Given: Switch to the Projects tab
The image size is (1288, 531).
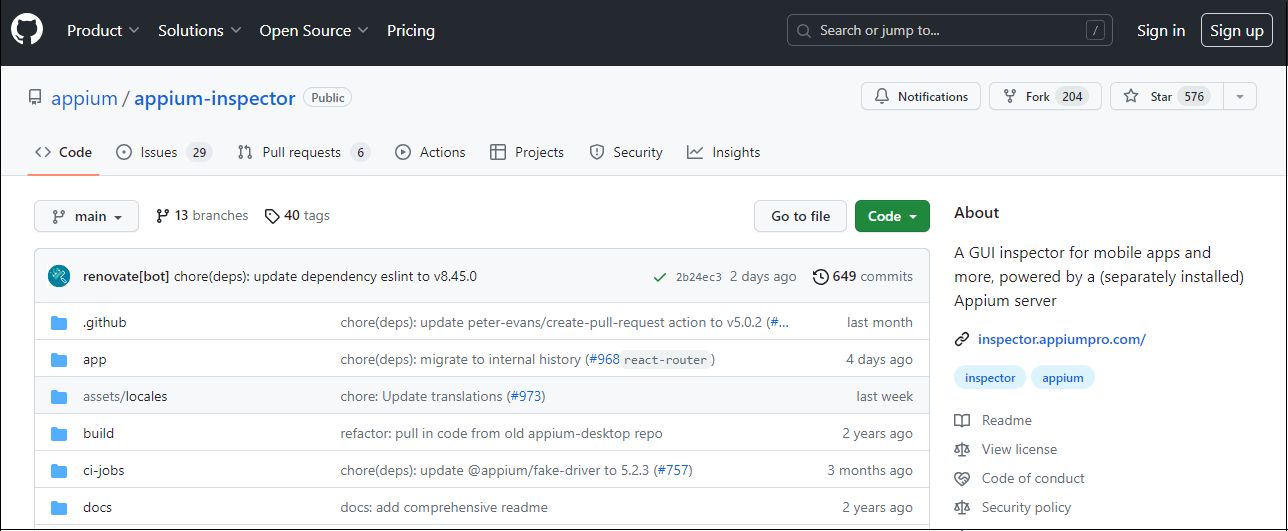Looking at the screenshot, I should (x=527, y=152).
